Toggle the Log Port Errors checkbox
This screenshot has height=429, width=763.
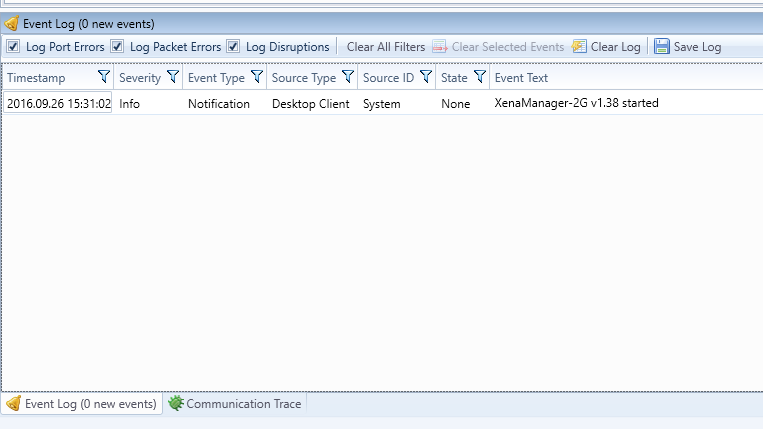pyautogui.click(x=13, y=47)
